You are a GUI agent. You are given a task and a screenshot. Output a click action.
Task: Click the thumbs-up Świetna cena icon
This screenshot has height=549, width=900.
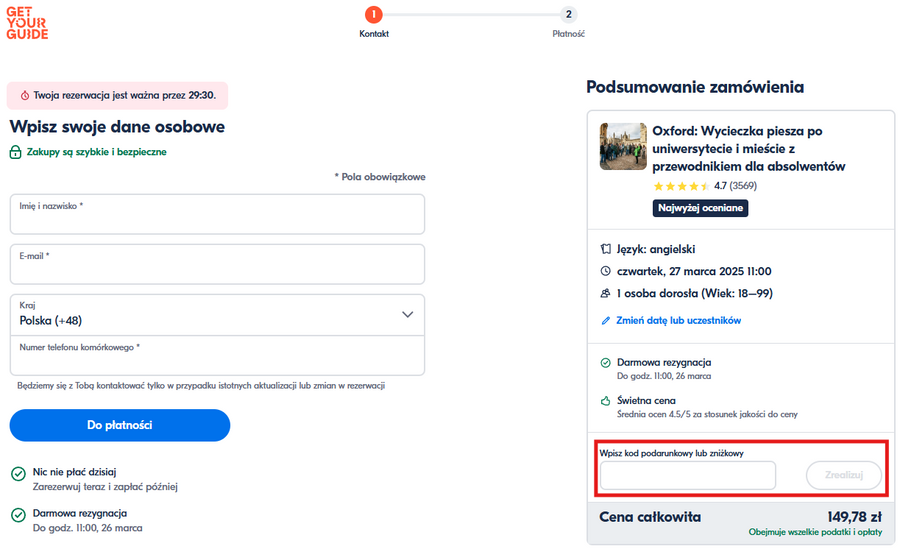tap(604, 401)
